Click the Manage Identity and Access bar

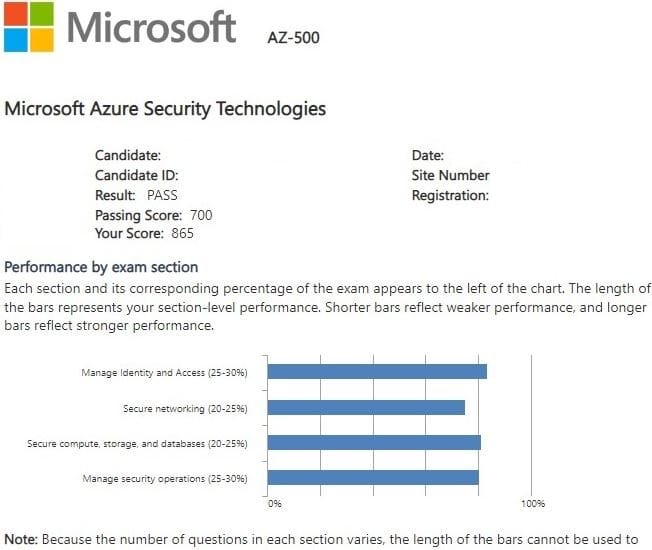[377, 372]
